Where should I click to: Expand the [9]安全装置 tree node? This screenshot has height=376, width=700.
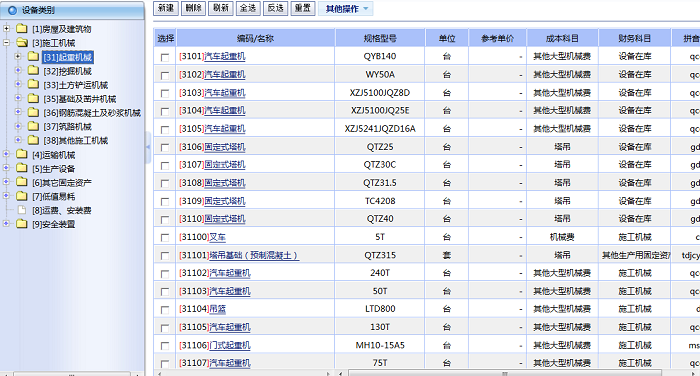pos(6,223)
